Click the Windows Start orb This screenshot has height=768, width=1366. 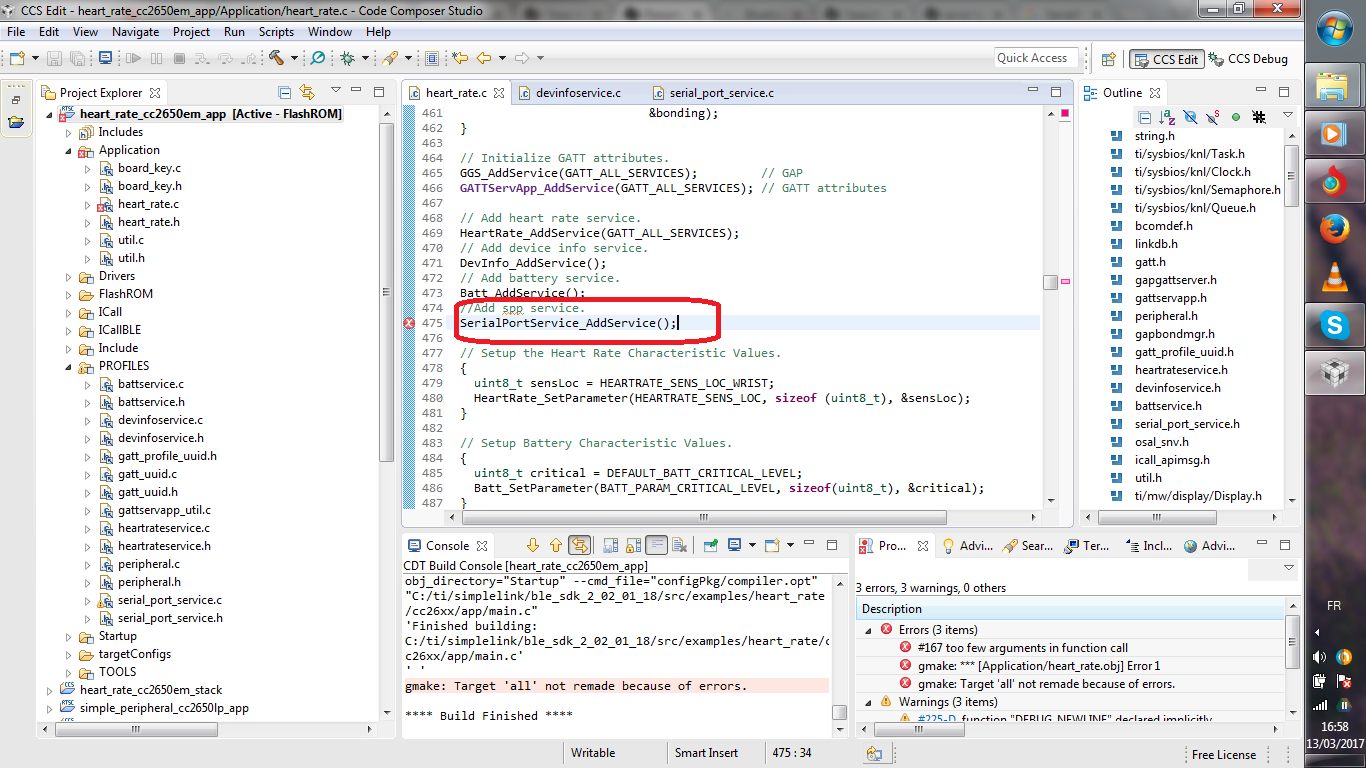(1335, 30)
